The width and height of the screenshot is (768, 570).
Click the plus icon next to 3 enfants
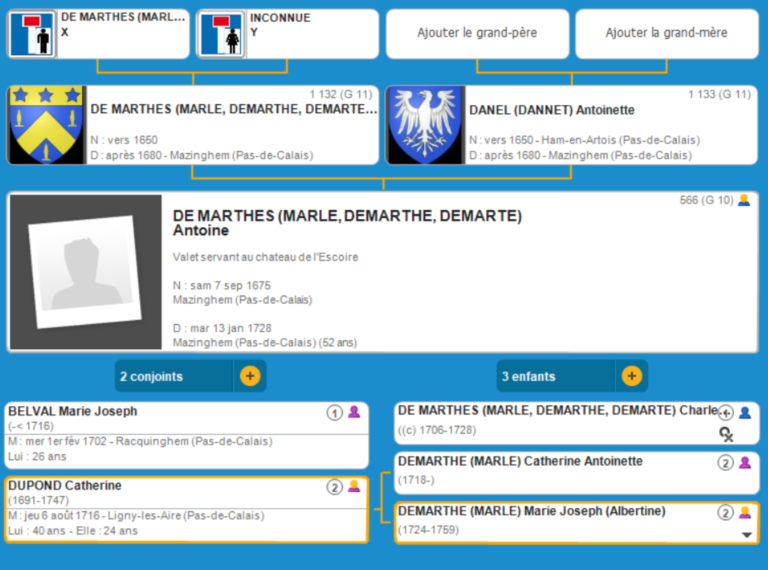(631, 376)
